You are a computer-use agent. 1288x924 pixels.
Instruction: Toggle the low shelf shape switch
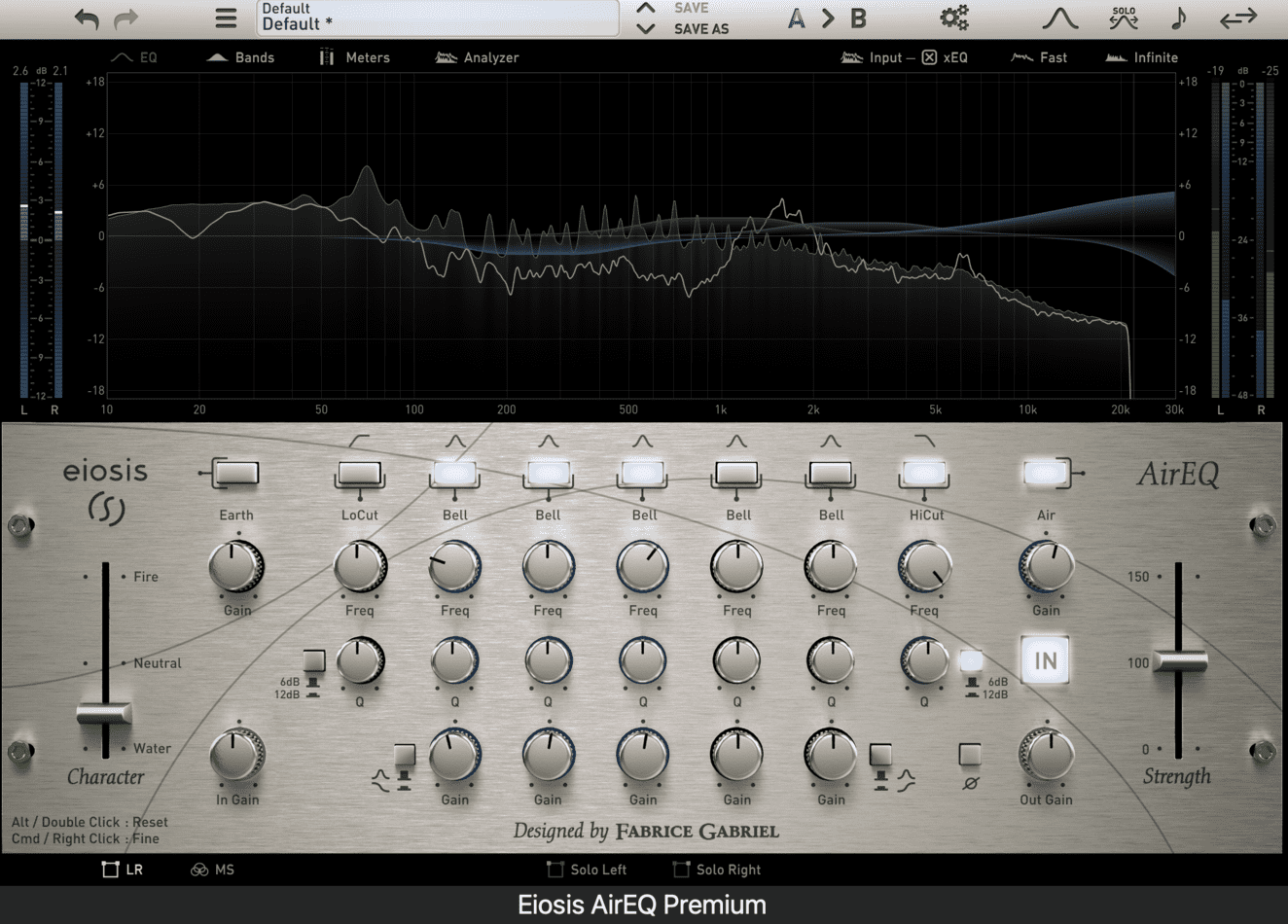coord(405,755)
